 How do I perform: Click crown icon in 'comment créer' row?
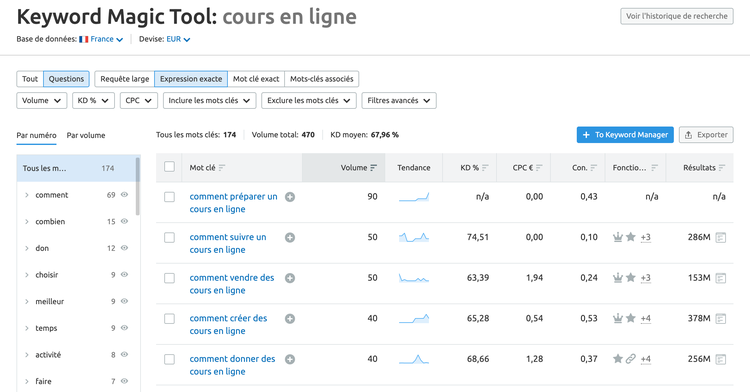pos(618,318)
